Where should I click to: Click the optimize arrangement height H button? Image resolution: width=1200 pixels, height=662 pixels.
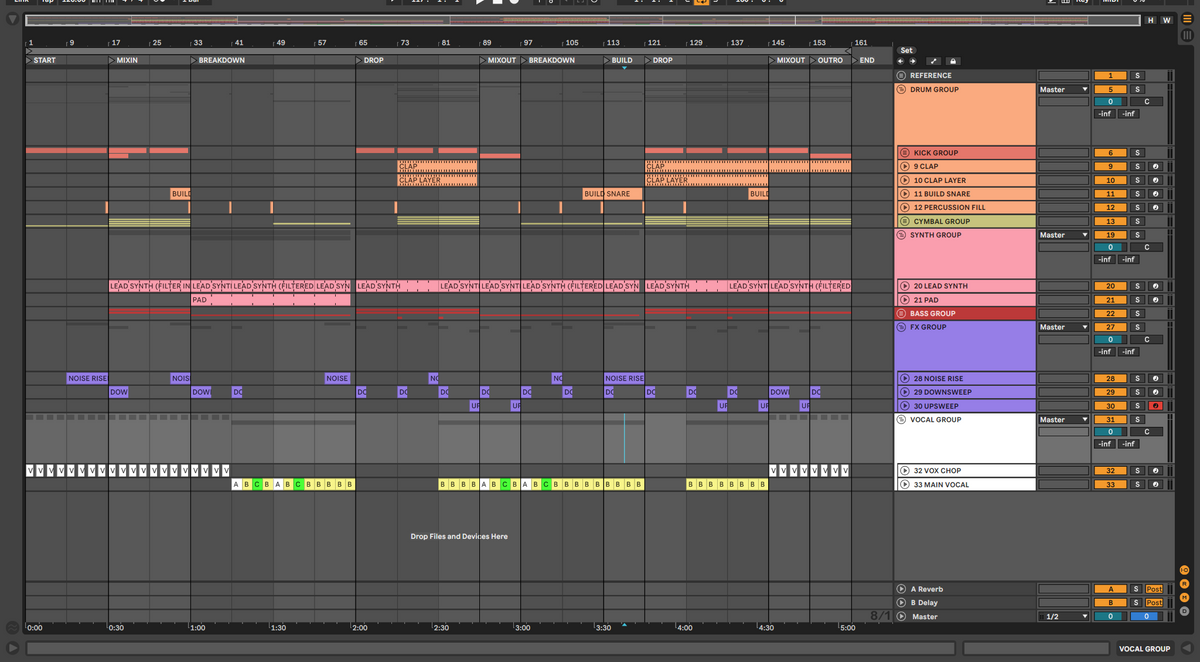pos(1151,20)
